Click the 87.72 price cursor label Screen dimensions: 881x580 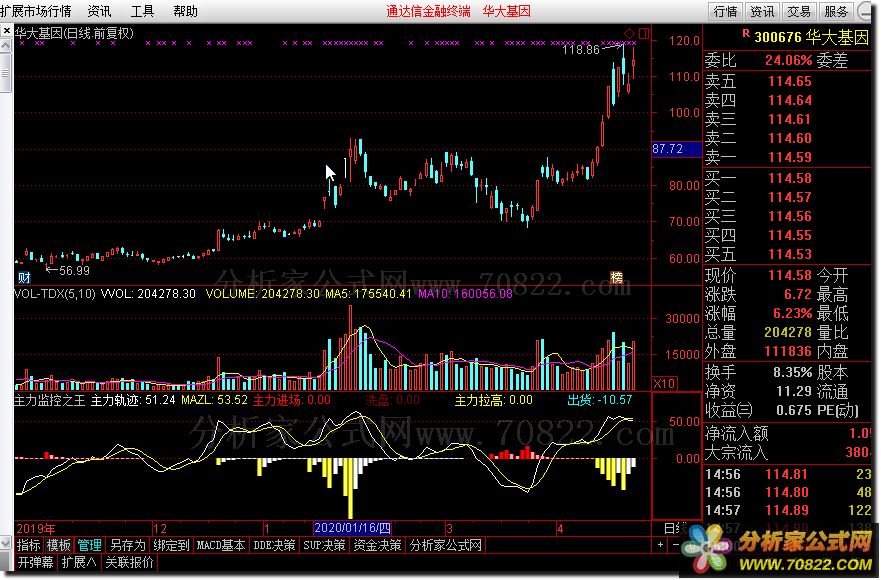click(x=676, y=149)
